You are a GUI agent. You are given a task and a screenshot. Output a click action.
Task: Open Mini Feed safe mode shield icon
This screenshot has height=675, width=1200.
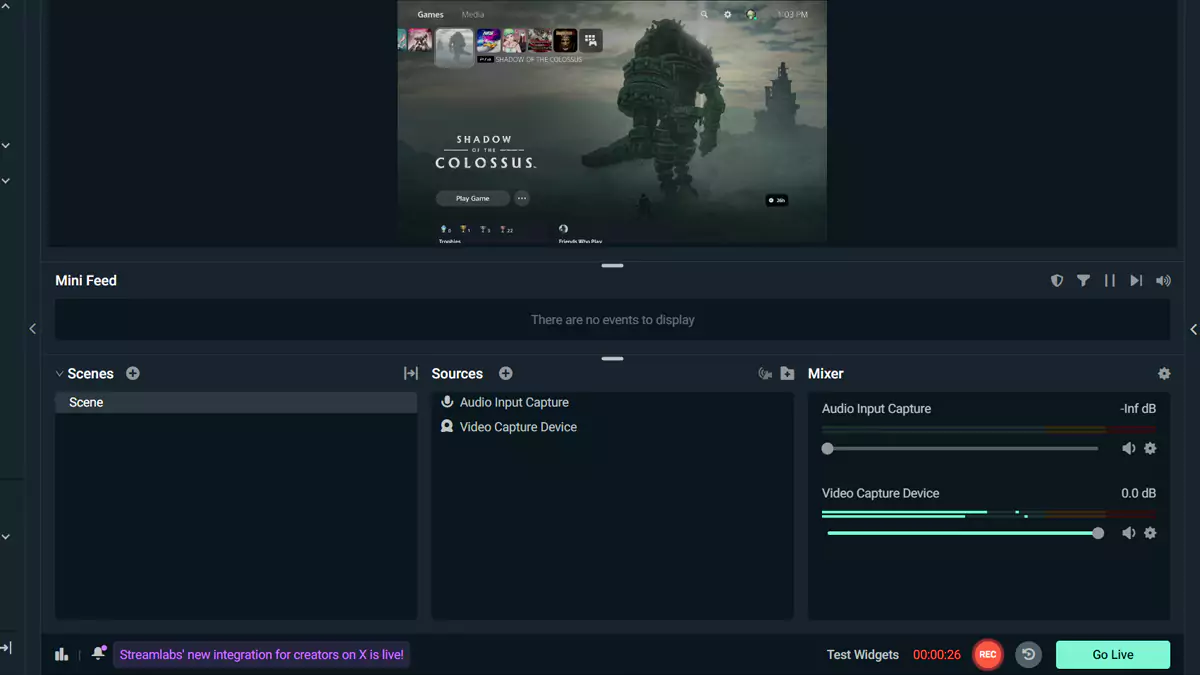[1057, 281]
